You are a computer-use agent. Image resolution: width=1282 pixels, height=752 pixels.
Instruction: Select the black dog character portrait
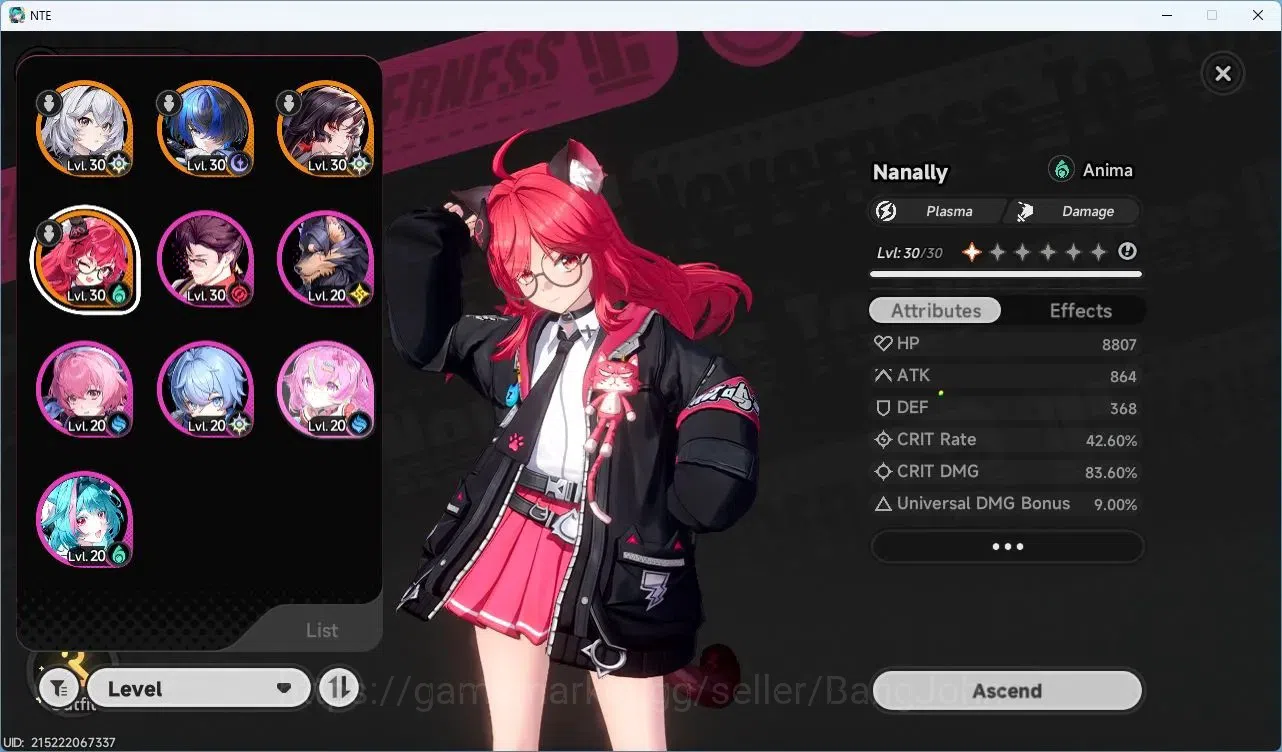325,259
